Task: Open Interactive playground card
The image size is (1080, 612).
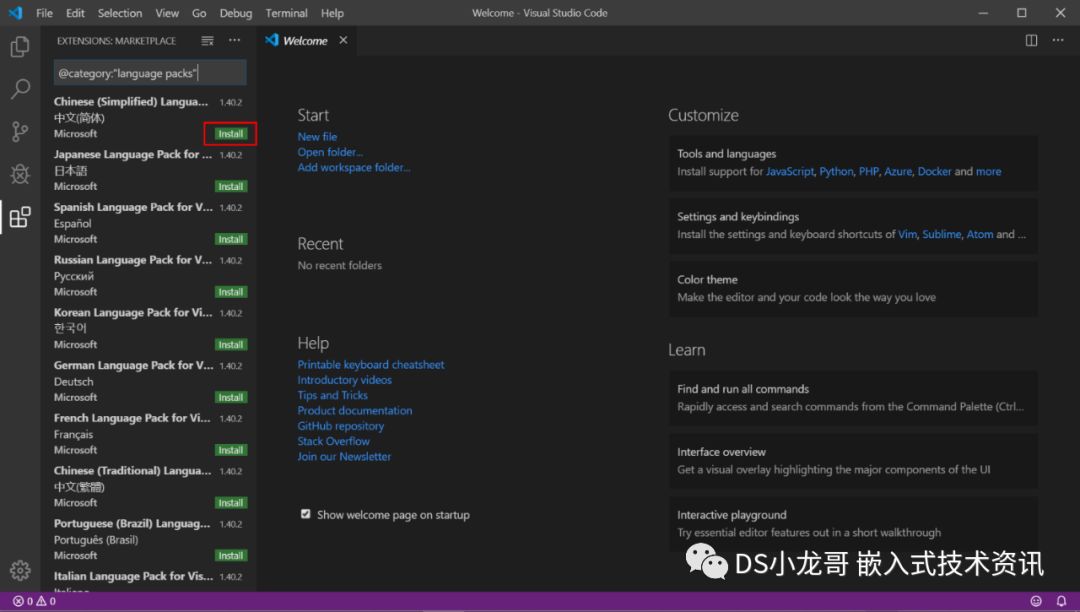Action: 853,523
